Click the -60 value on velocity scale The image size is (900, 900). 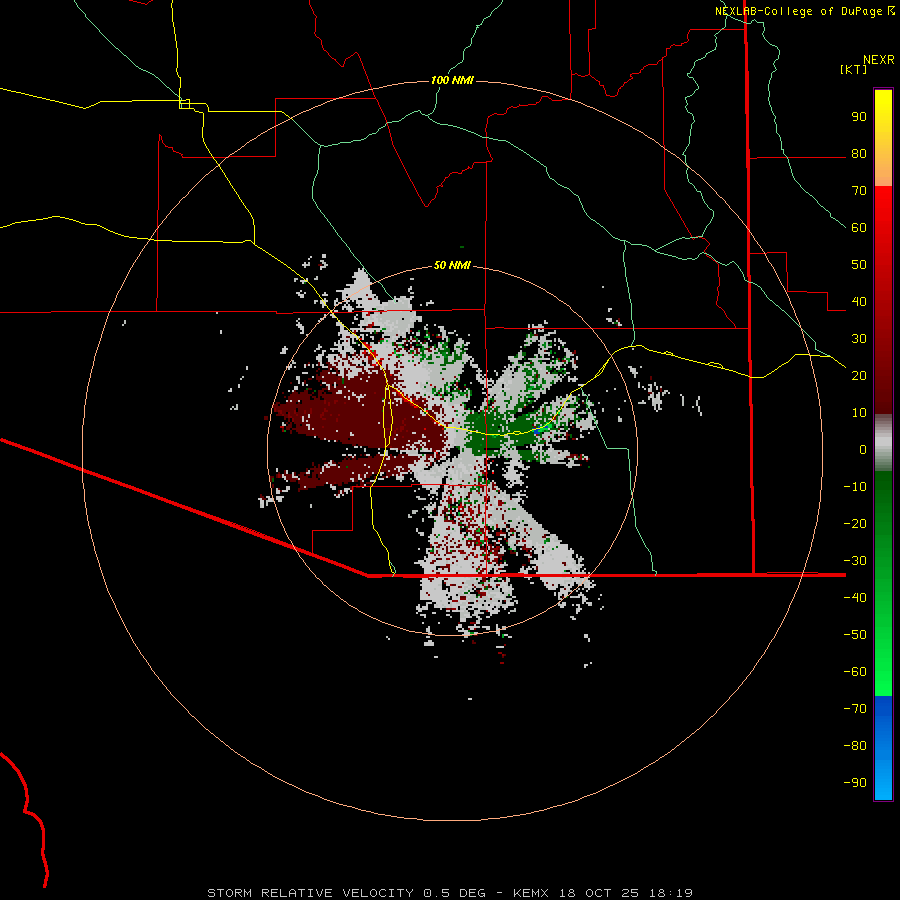pos(855,672)
